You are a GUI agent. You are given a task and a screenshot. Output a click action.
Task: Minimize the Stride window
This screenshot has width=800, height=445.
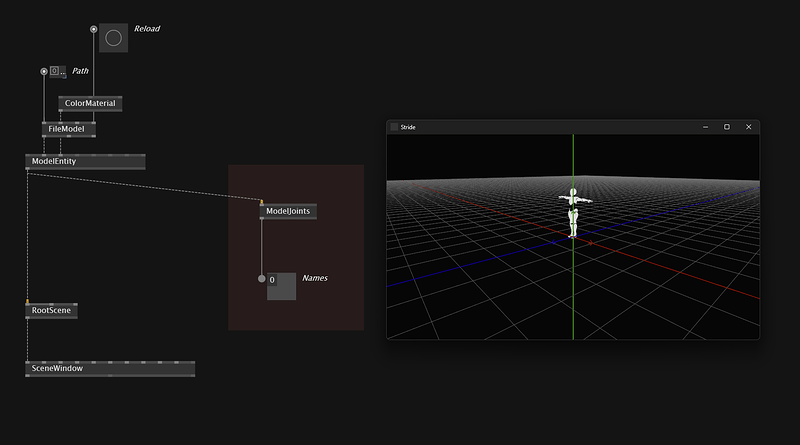pos(706,127)
